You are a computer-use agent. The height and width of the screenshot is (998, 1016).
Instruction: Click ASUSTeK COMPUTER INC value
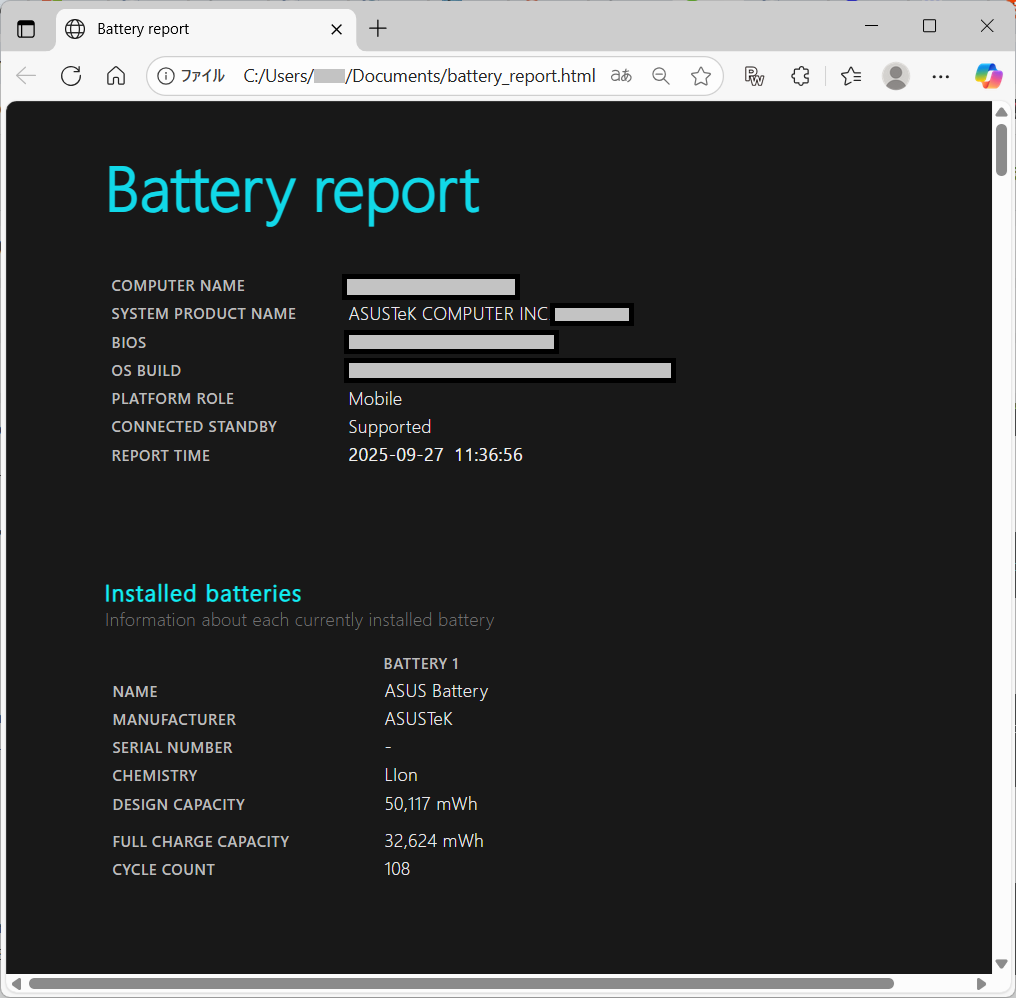click(448, 314)
